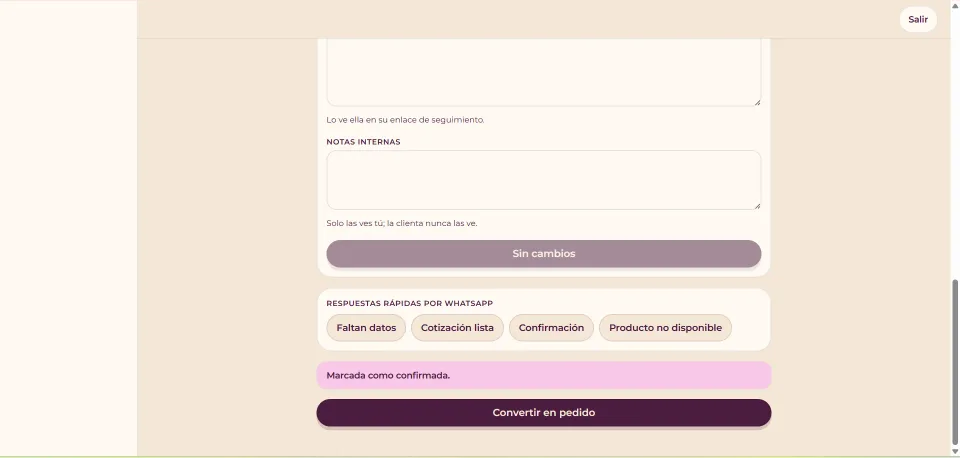Click the text 'Solo las ves tú; la clienta nunca las ve.'
This screenshot has height=458, width=960.
(x=402, y=223)
